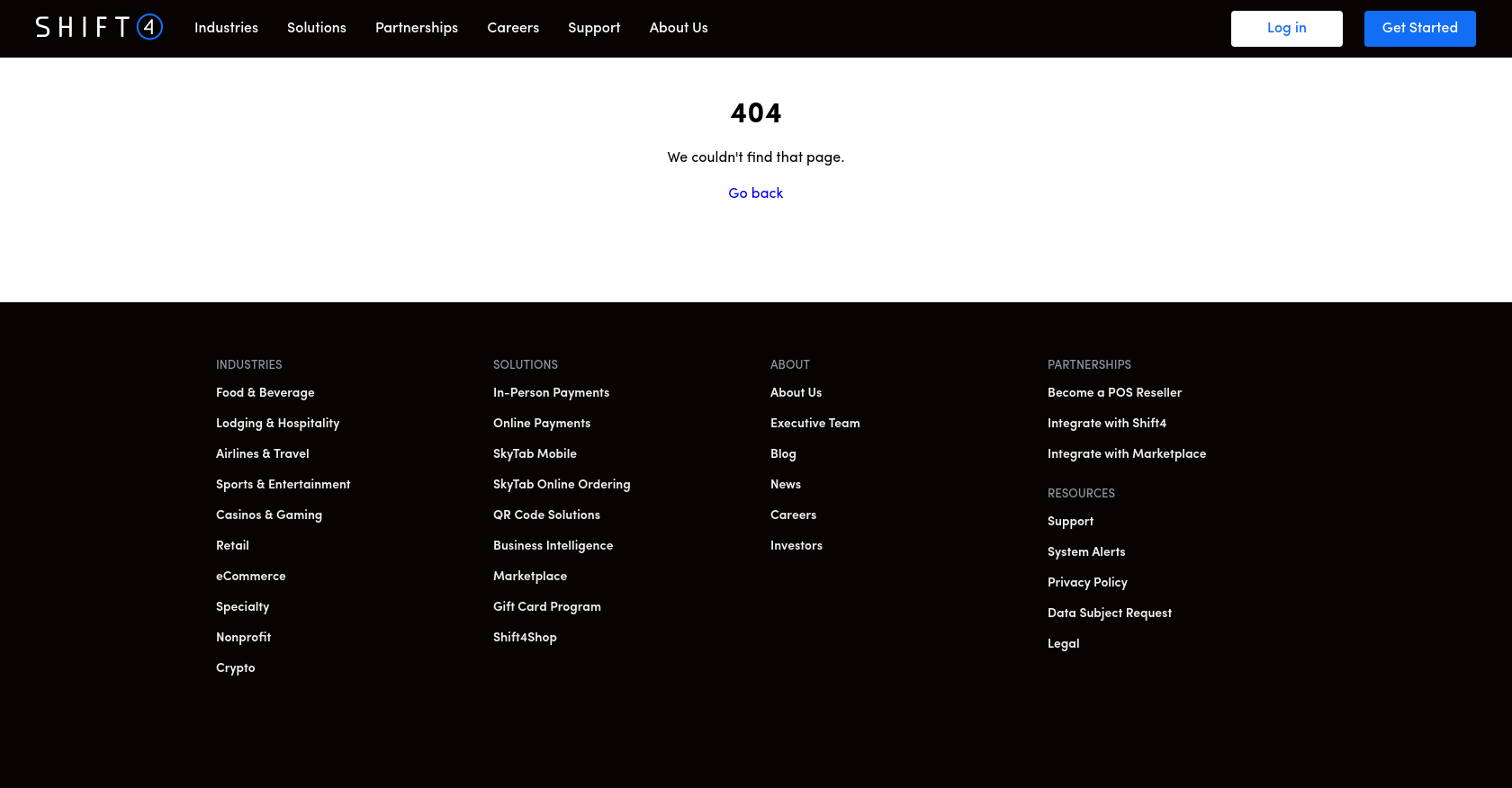Open QR Code Solutions link
This screenshot has width=1512, height=788.
pyautogui.click(x=547, y=515)
